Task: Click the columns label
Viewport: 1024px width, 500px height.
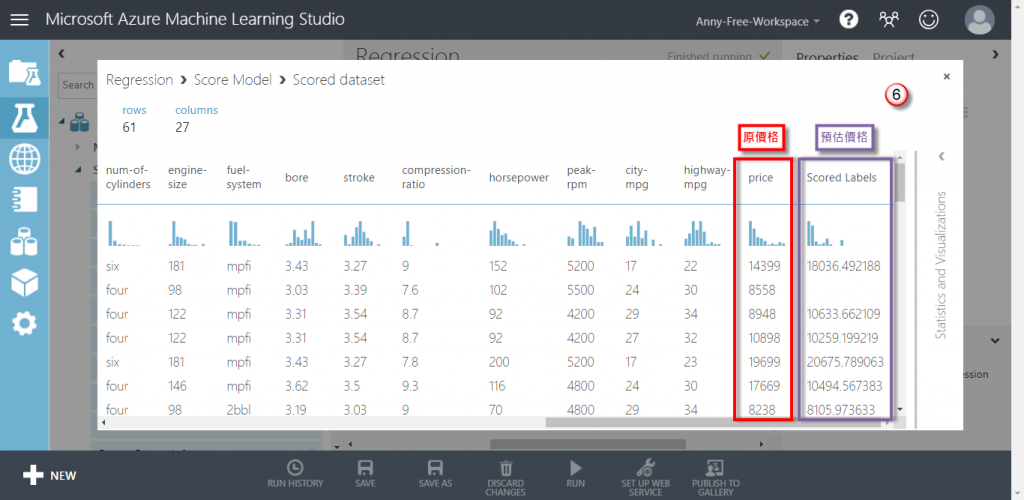Action: tap(197, 110)
